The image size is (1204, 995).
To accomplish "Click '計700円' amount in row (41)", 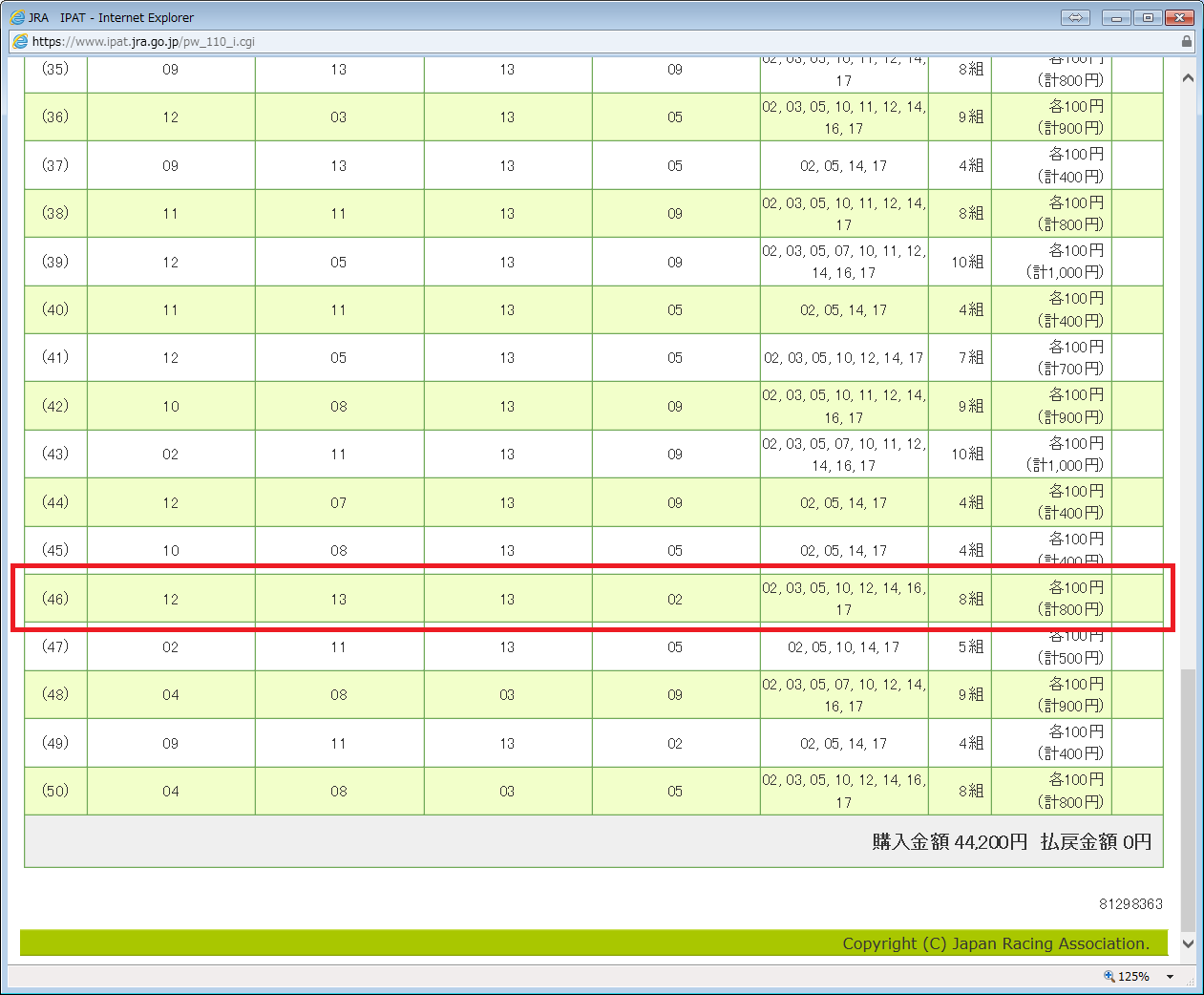I will pyautogui.click(x=1070, y=369).
